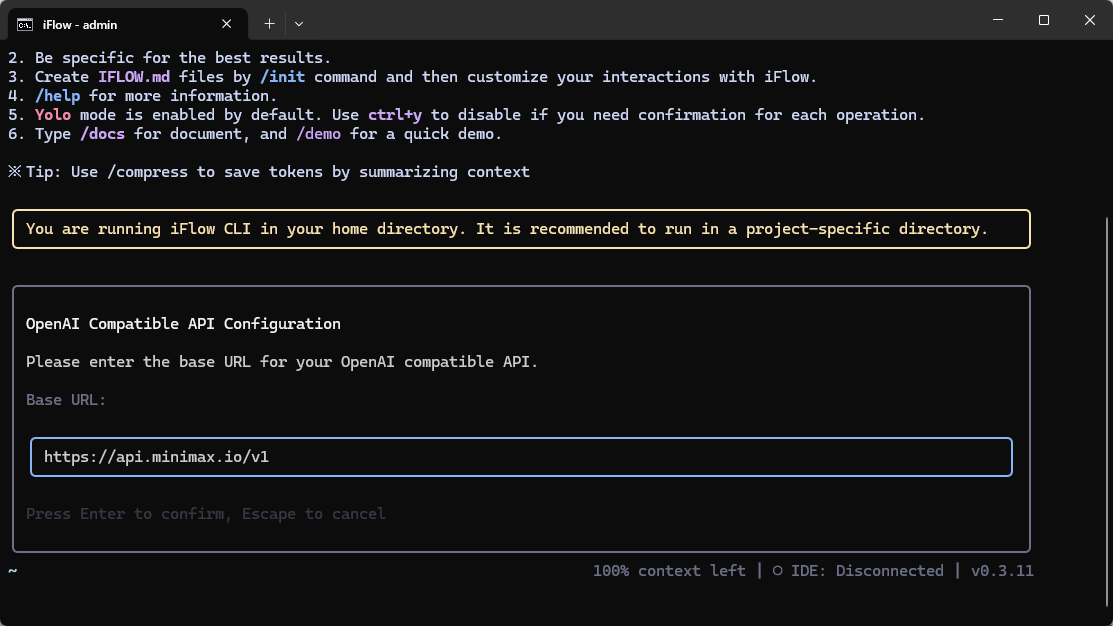Open a new terminal tab with plus button
The image size is (1113, 626).
point(269,22)
